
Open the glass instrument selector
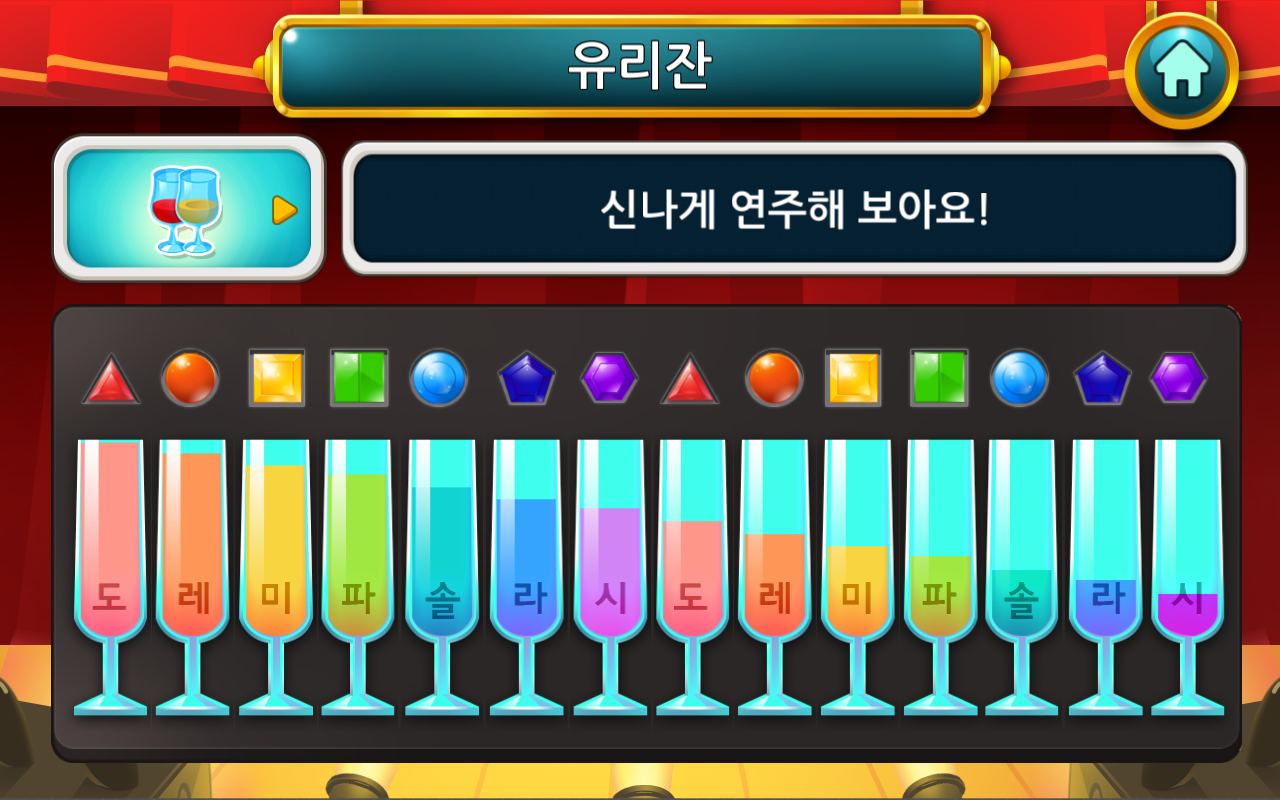coord(189,209)
